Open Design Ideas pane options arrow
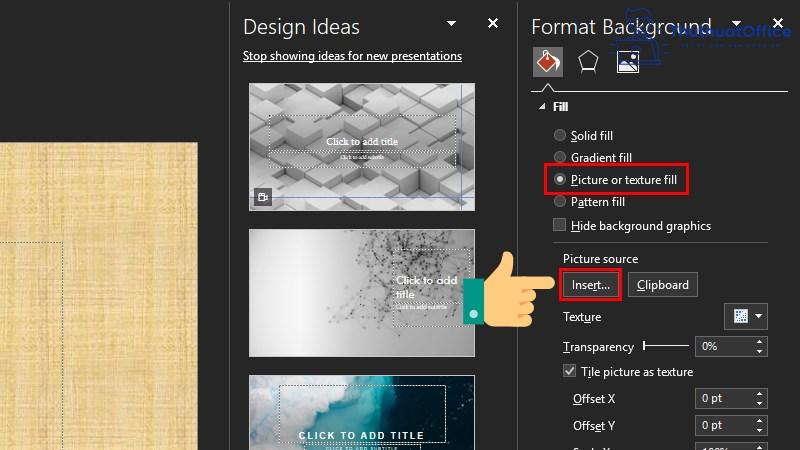 tap(452, 23)
